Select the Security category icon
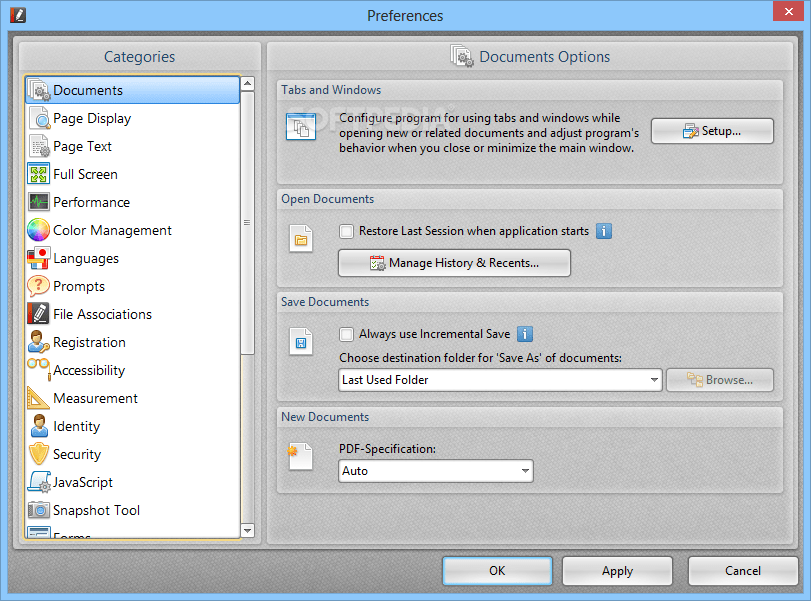 [x=38, y=454]
